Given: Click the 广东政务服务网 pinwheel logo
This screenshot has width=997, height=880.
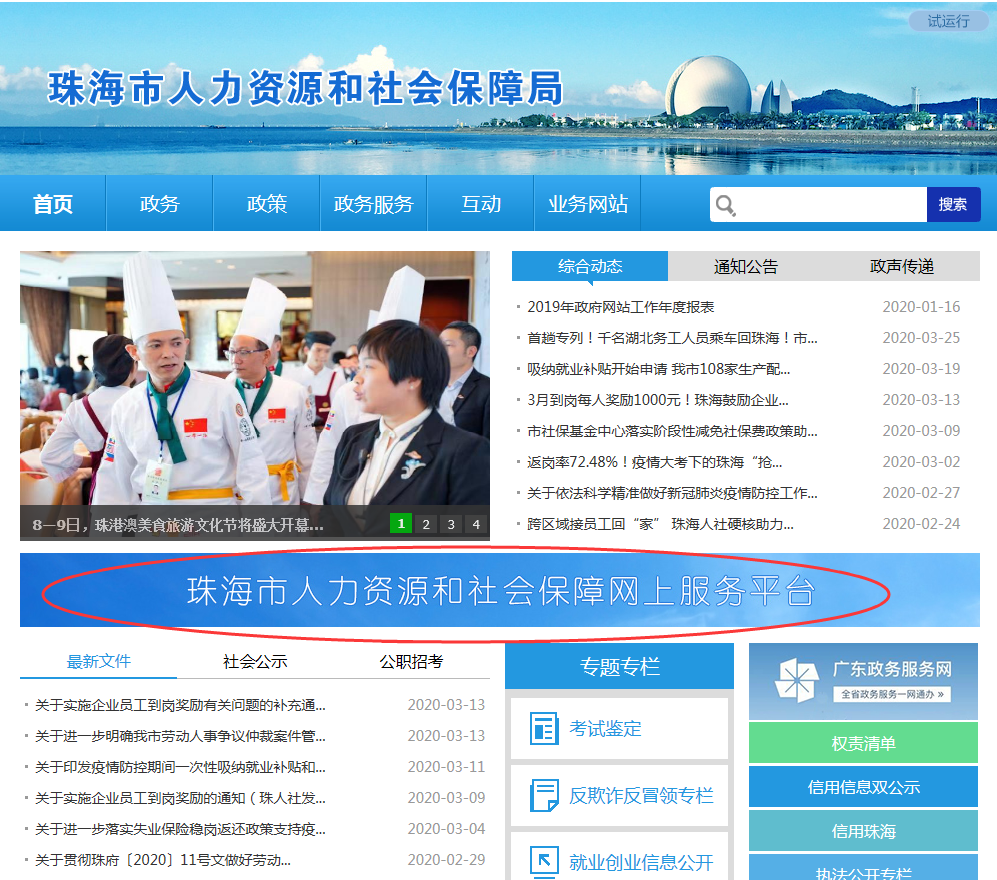Looking at the screenshot, I should (797, 681).
